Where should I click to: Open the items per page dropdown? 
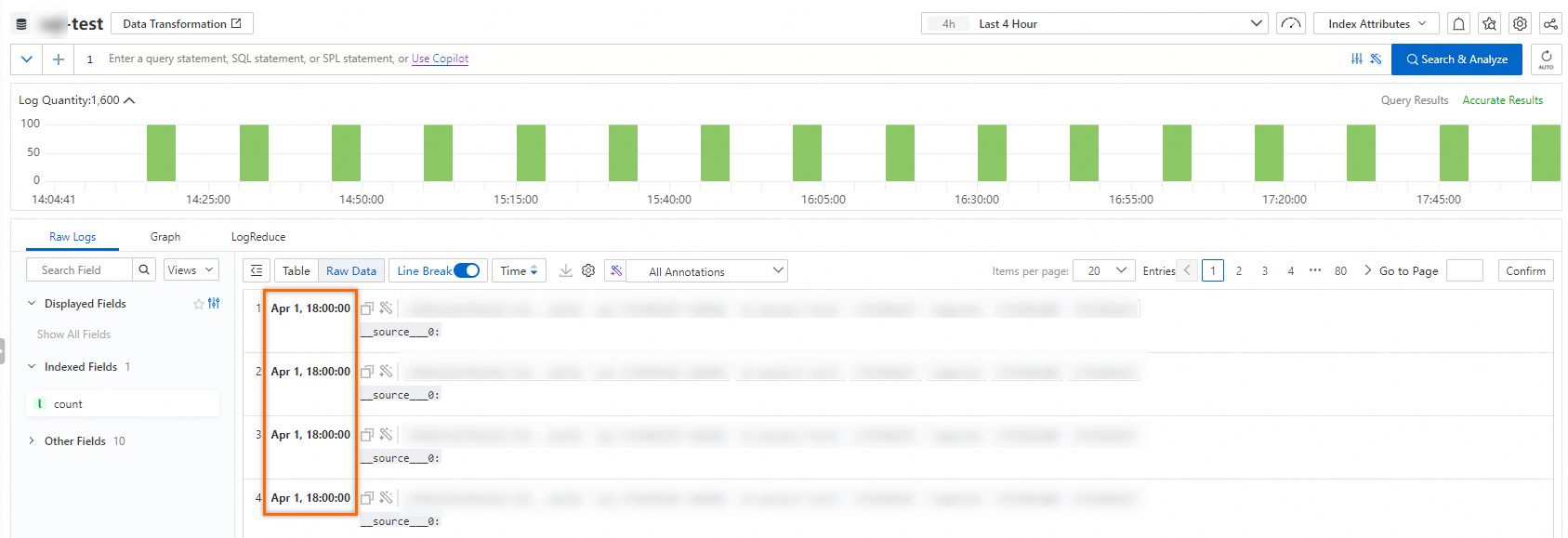[1104, 270]
